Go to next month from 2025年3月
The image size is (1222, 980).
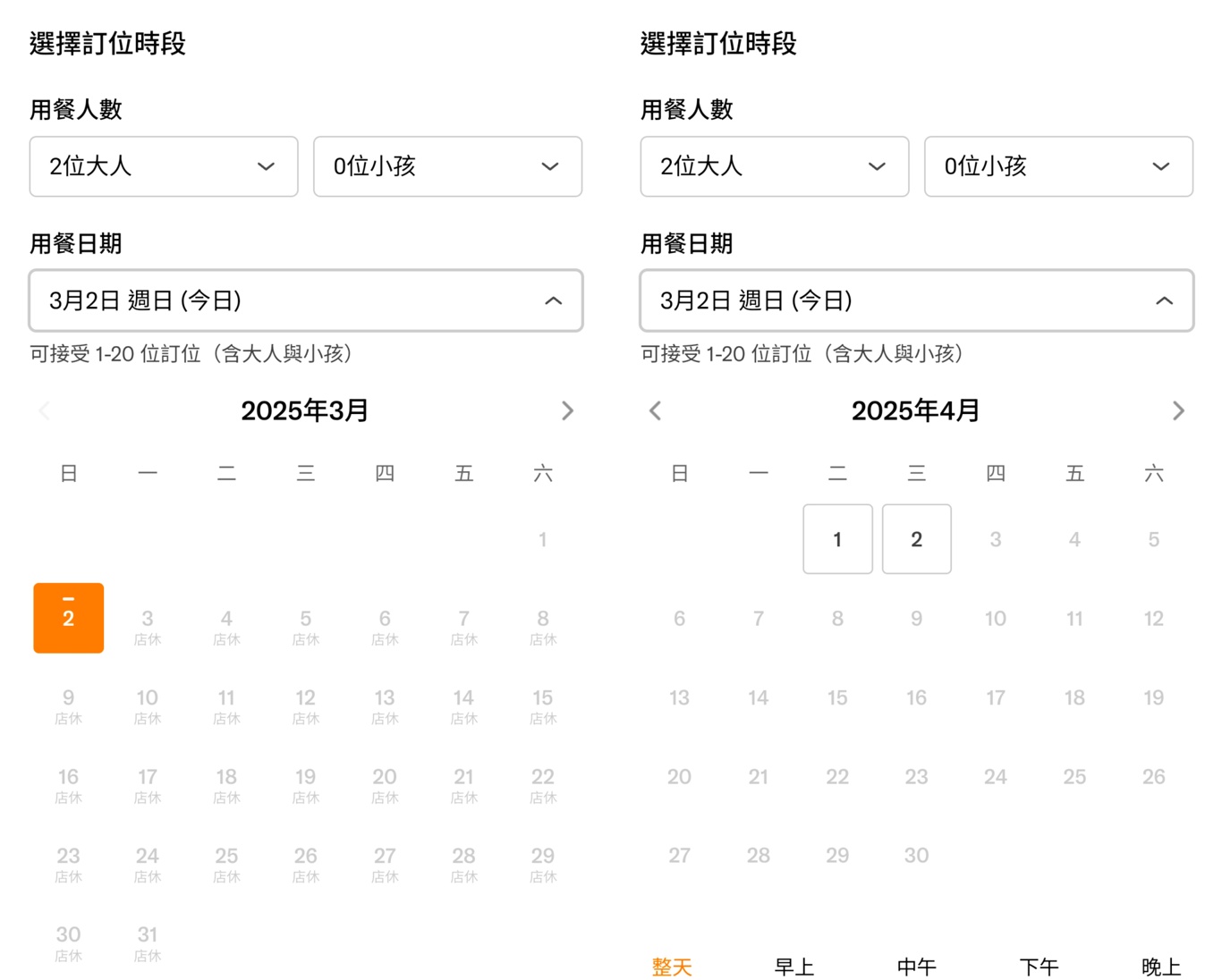pos(567,410)
